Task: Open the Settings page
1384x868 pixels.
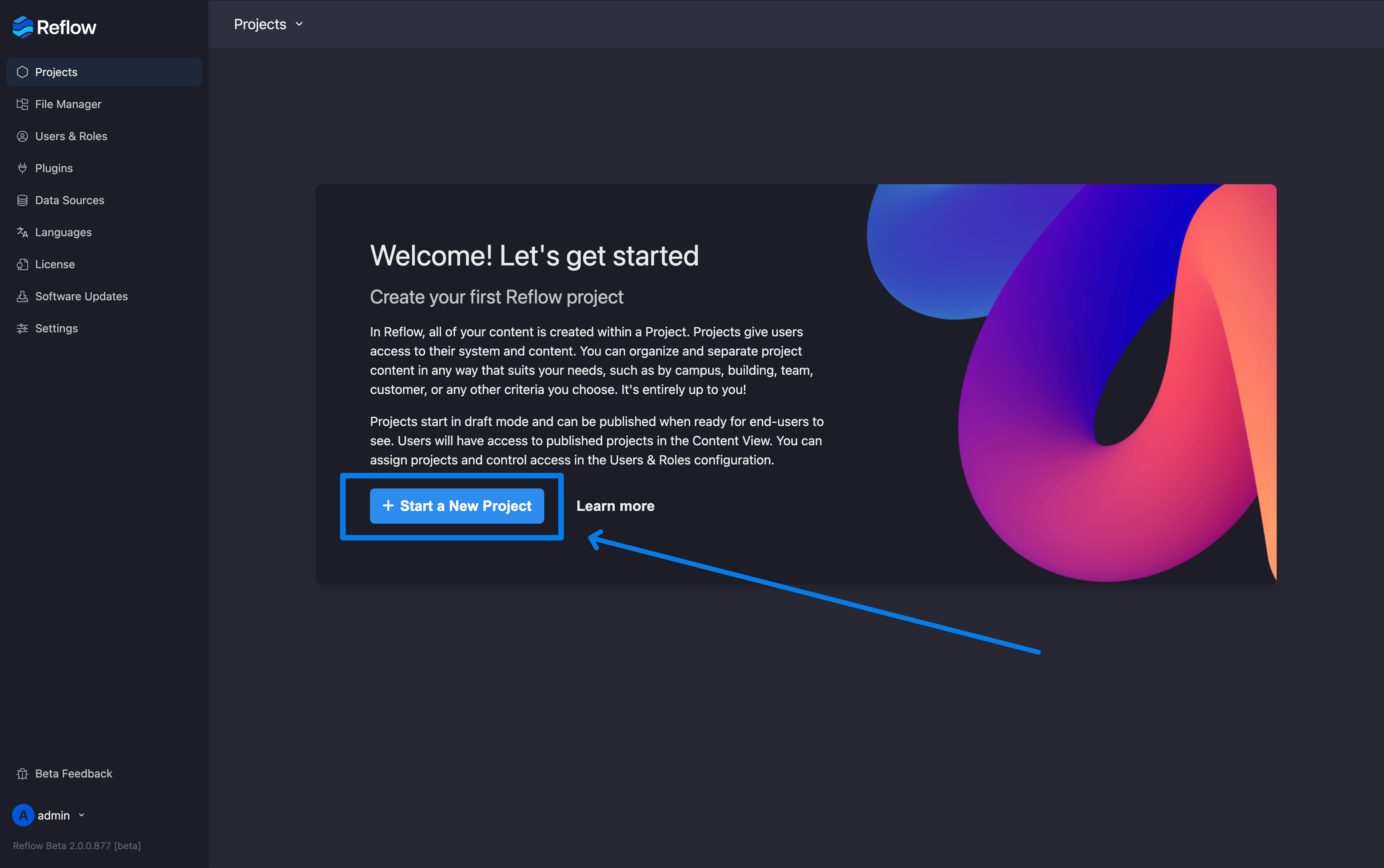Action: pyautogui.click(x=104, y=328)
